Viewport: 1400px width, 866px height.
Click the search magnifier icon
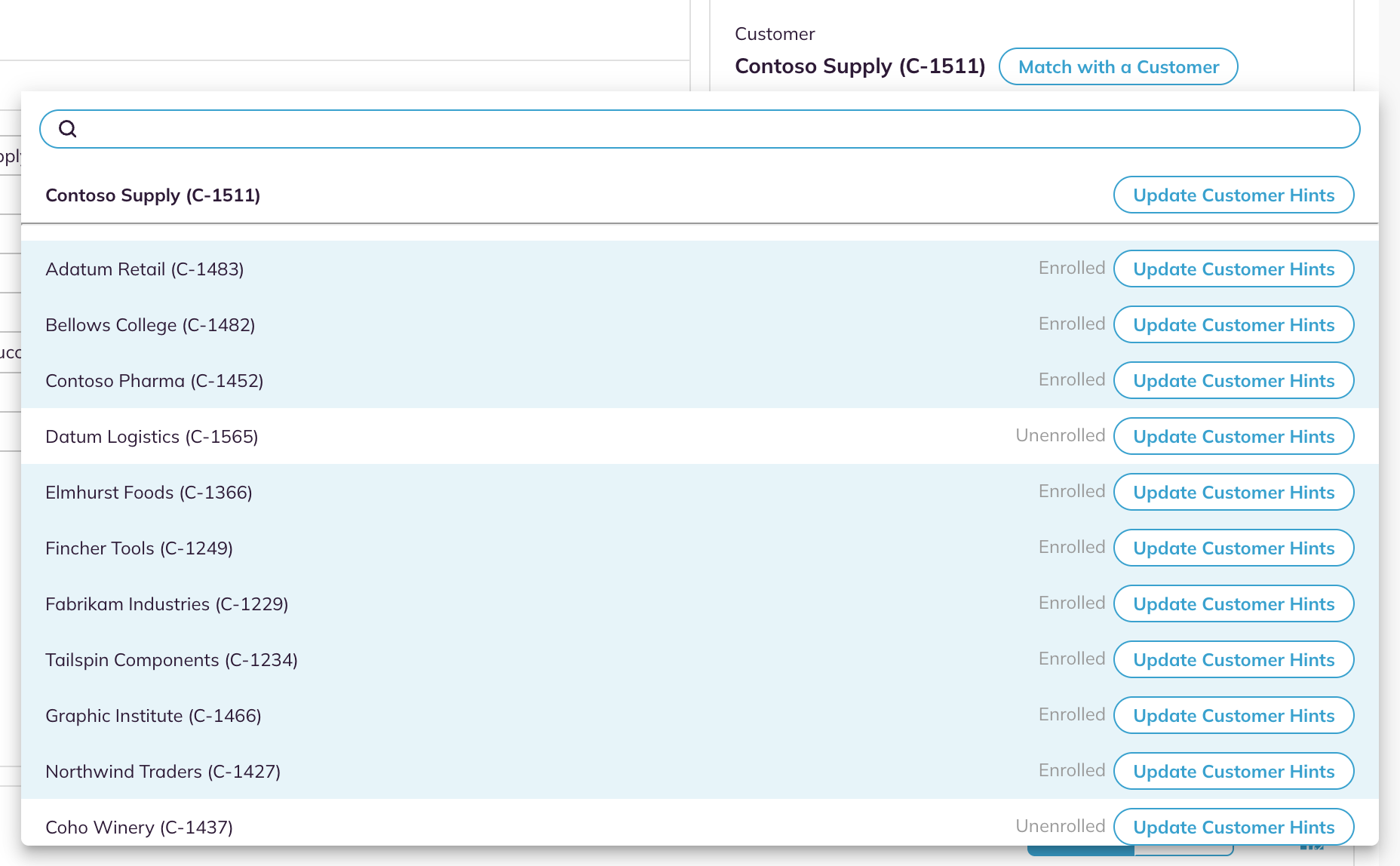[68, 129]
